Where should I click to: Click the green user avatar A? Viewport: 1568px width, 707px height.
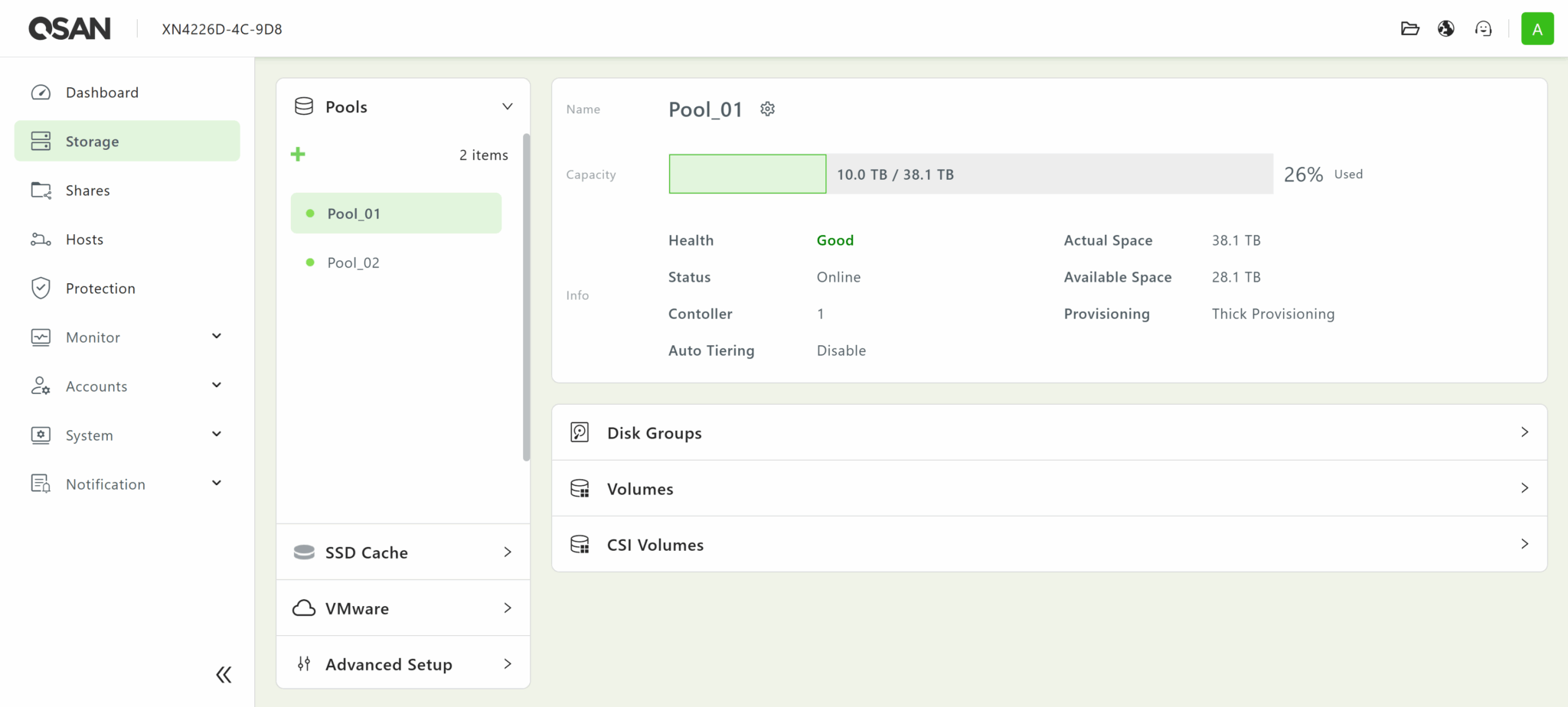tap(1537, 29)
